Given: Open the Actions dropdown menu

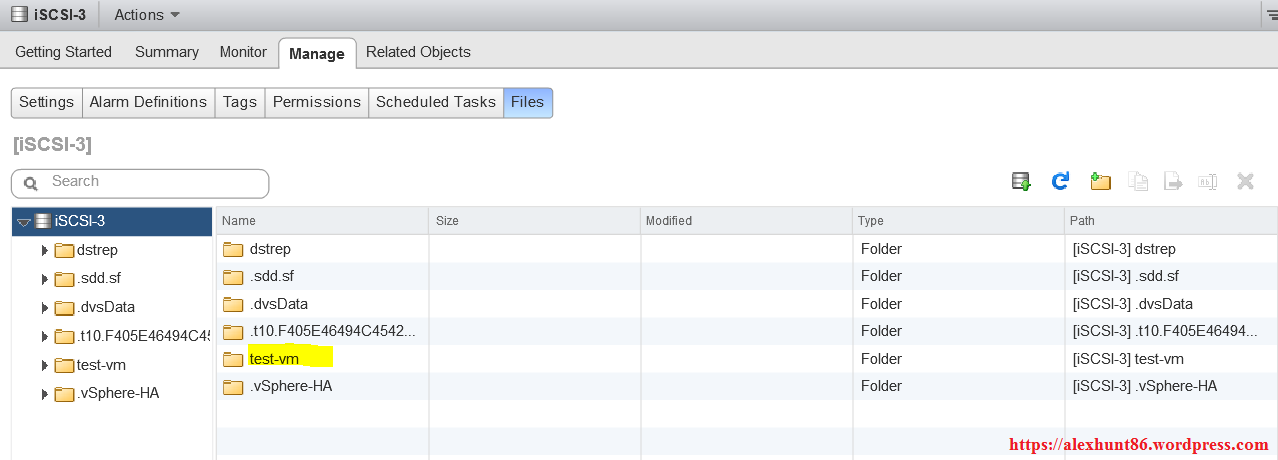Looking at the screenshot, I should (147, 15).
